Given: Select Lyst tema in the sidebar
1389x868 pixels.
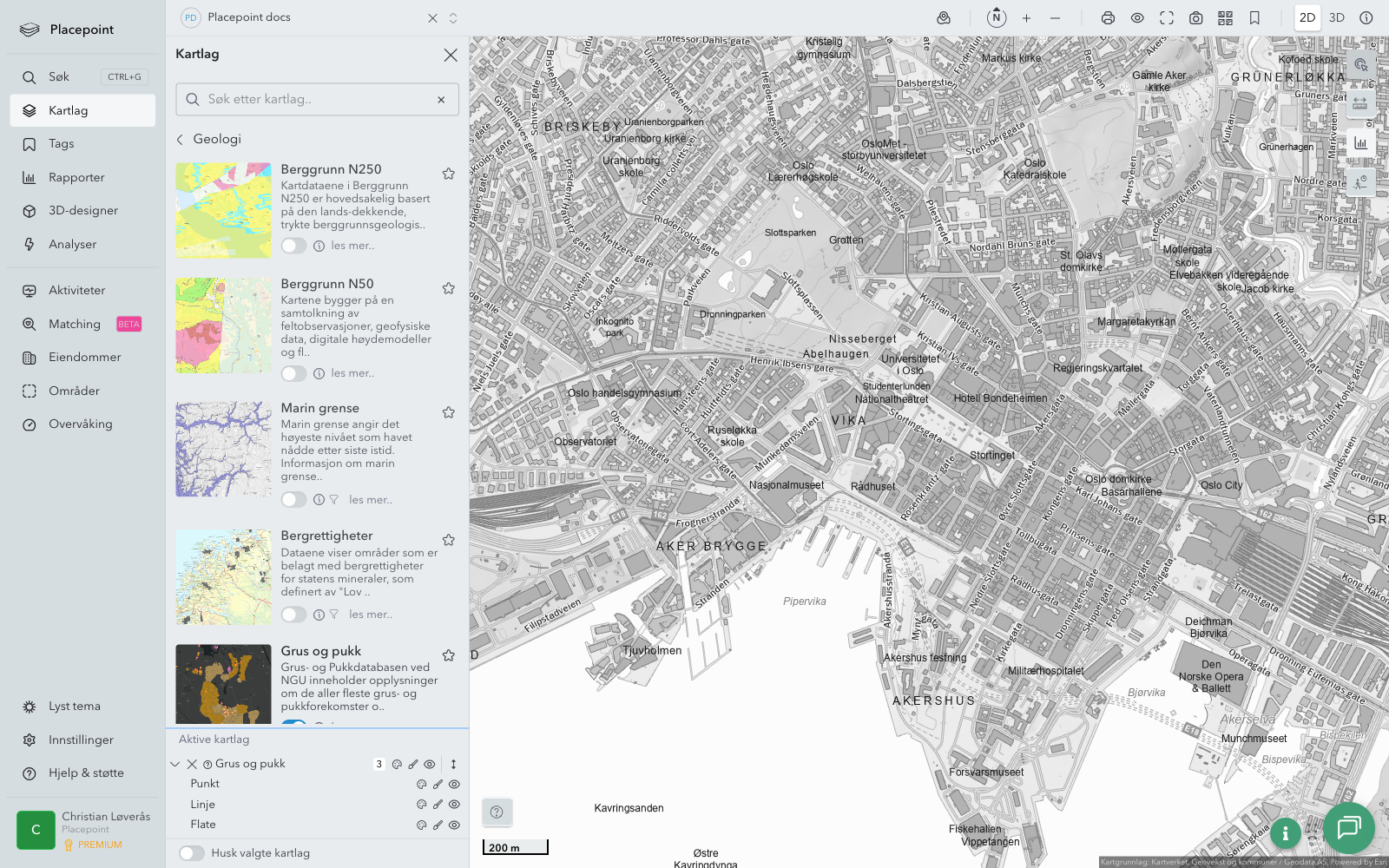Looking at the screenshot, I should coord(75,707).
